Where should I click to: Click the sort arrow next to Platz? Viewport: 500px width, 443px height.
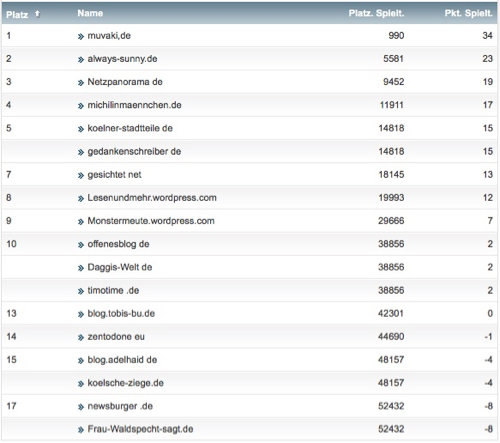tap(37, 14)
